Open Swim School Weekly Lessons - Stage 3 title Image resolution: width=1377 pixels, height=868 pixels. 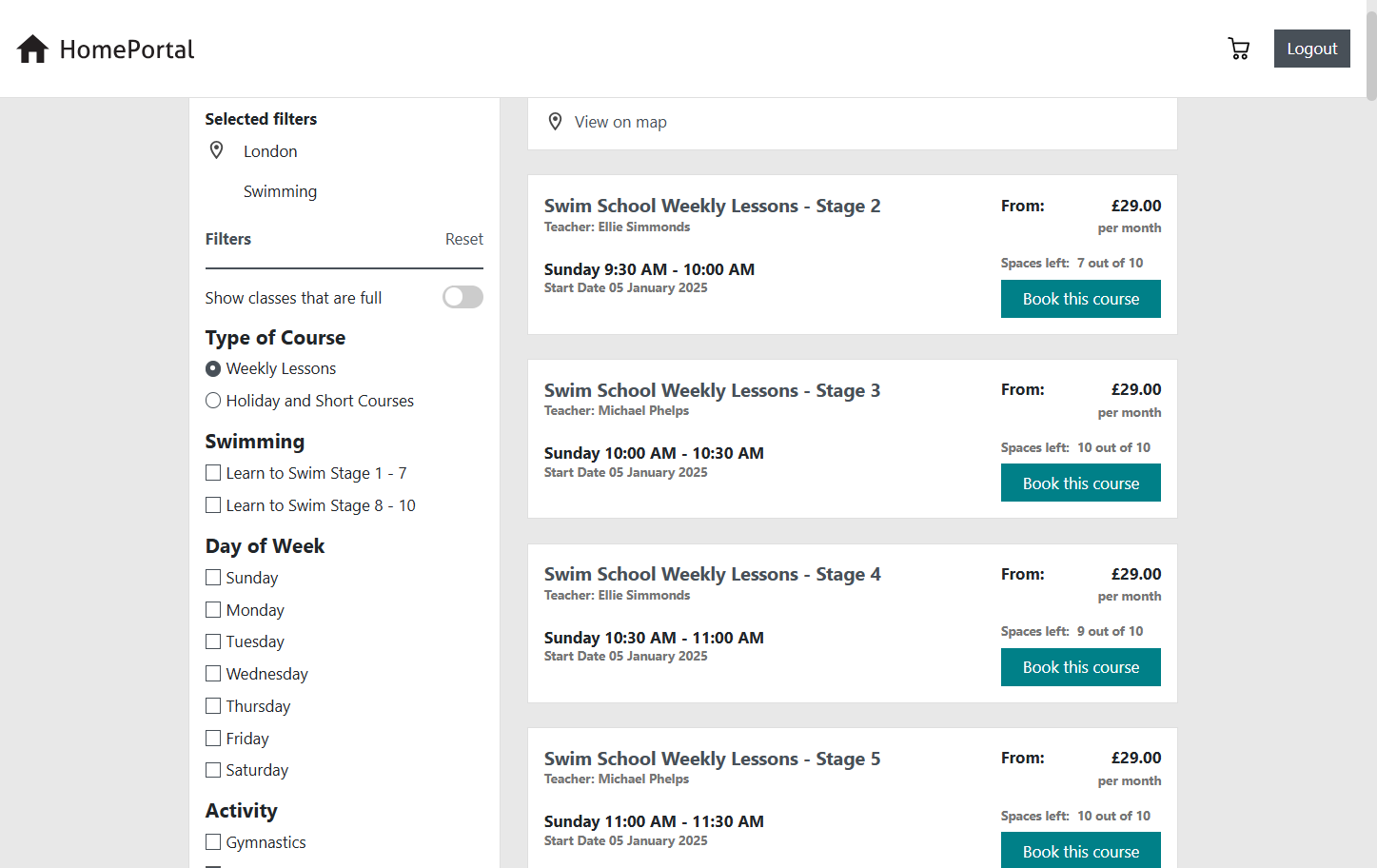point(712,390)
